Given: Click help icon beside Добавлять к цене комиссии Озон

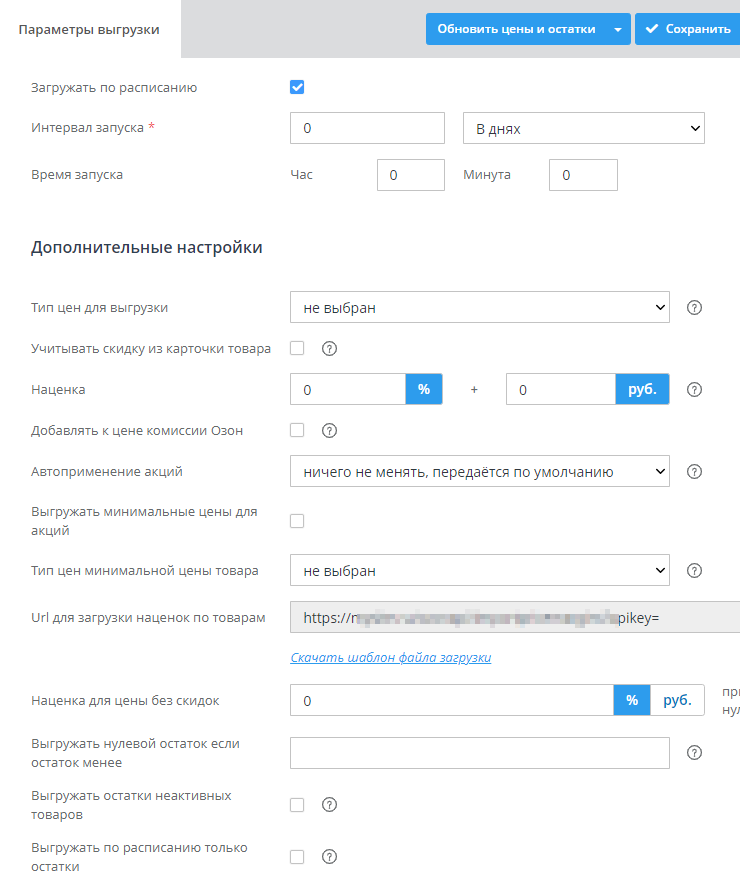Looking at the screenshot, I should pyautogui.click(x=329, y=431).
